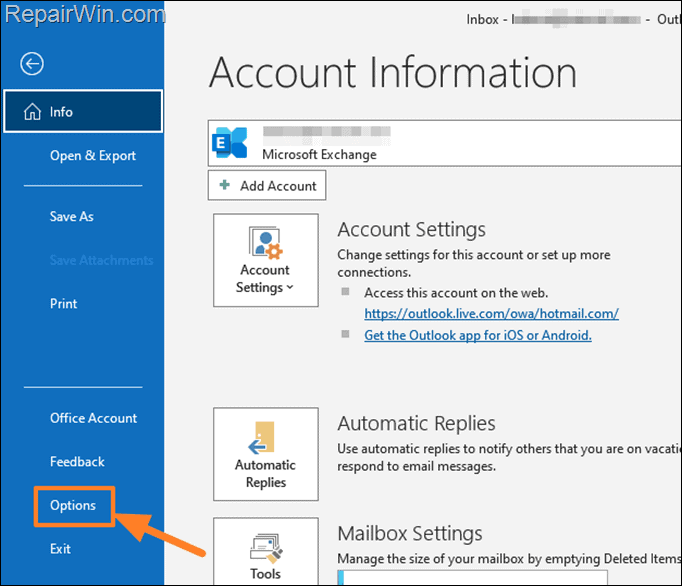
Task: Open Outlook Options
Action: point(73,506)
